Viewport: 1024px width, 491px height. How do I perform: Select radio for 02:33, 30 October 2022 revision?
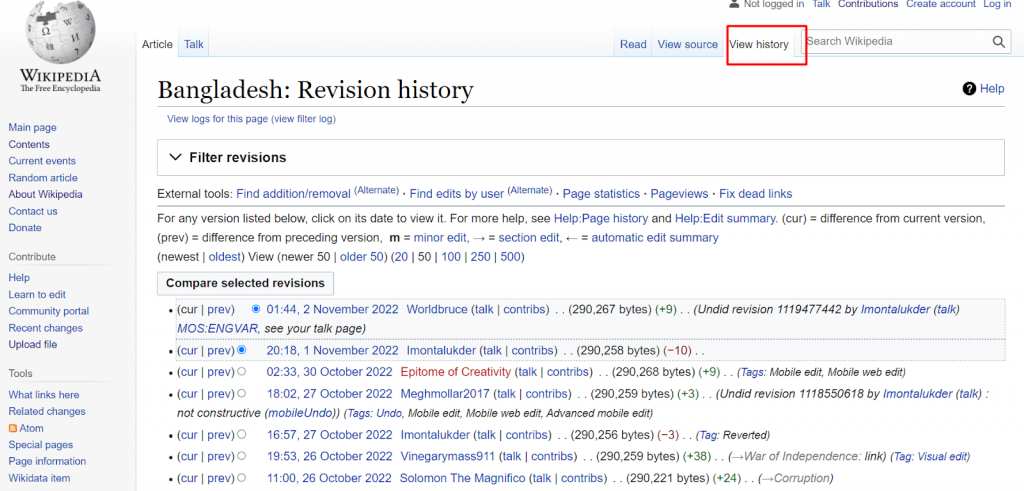[x=242, y=372]
